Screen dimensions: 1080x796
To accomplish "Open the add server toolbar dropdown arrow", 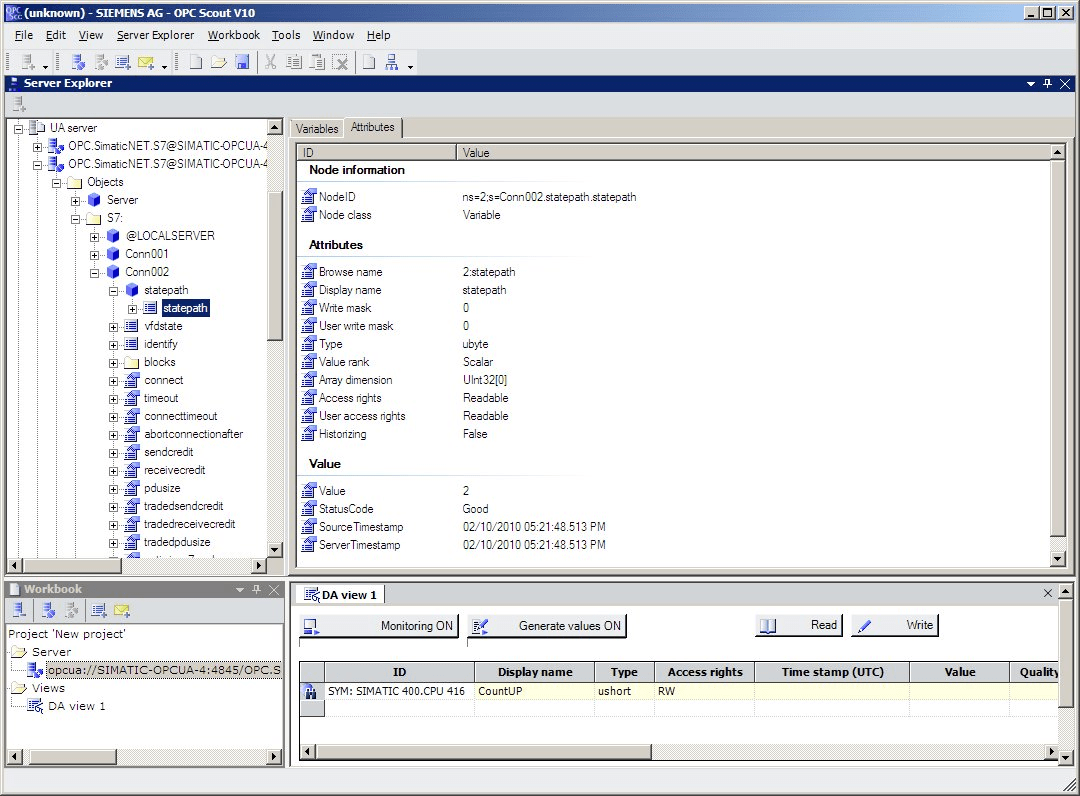I will tap(45, 67).
